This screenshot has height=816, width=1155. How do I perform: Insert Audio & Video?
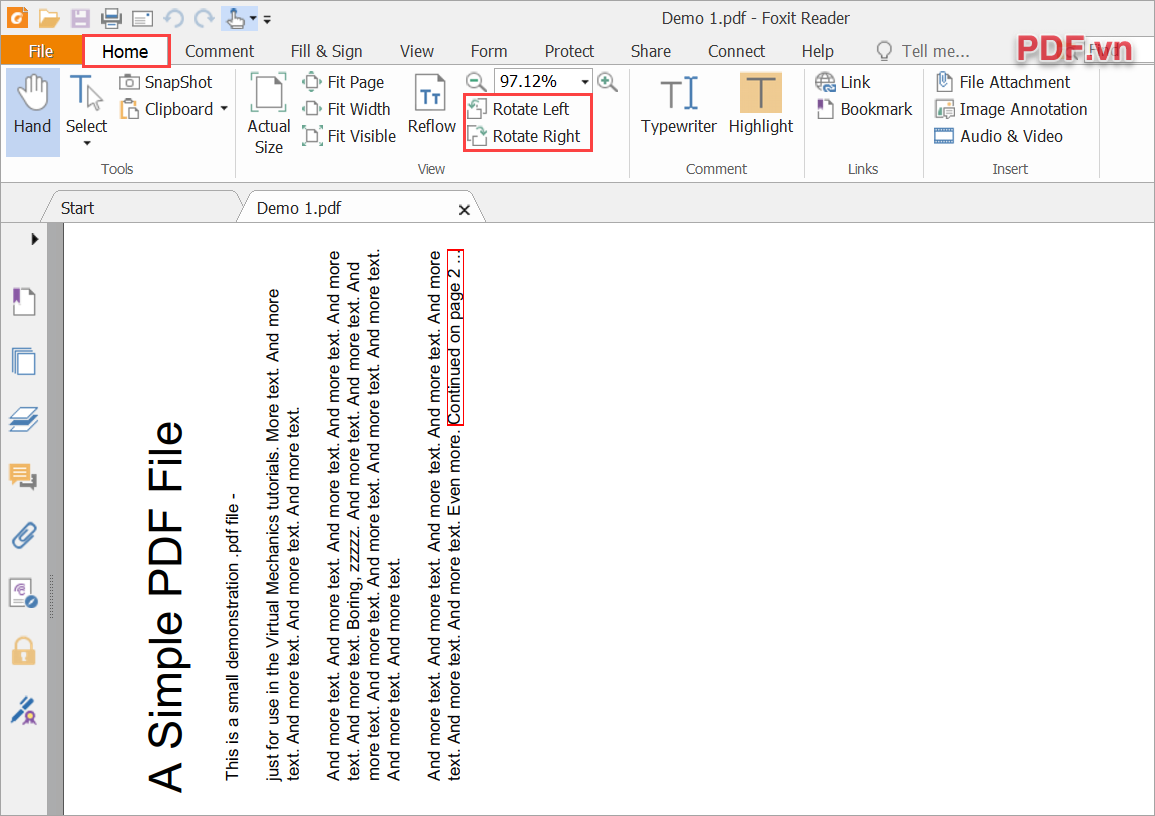coord(998,136)
